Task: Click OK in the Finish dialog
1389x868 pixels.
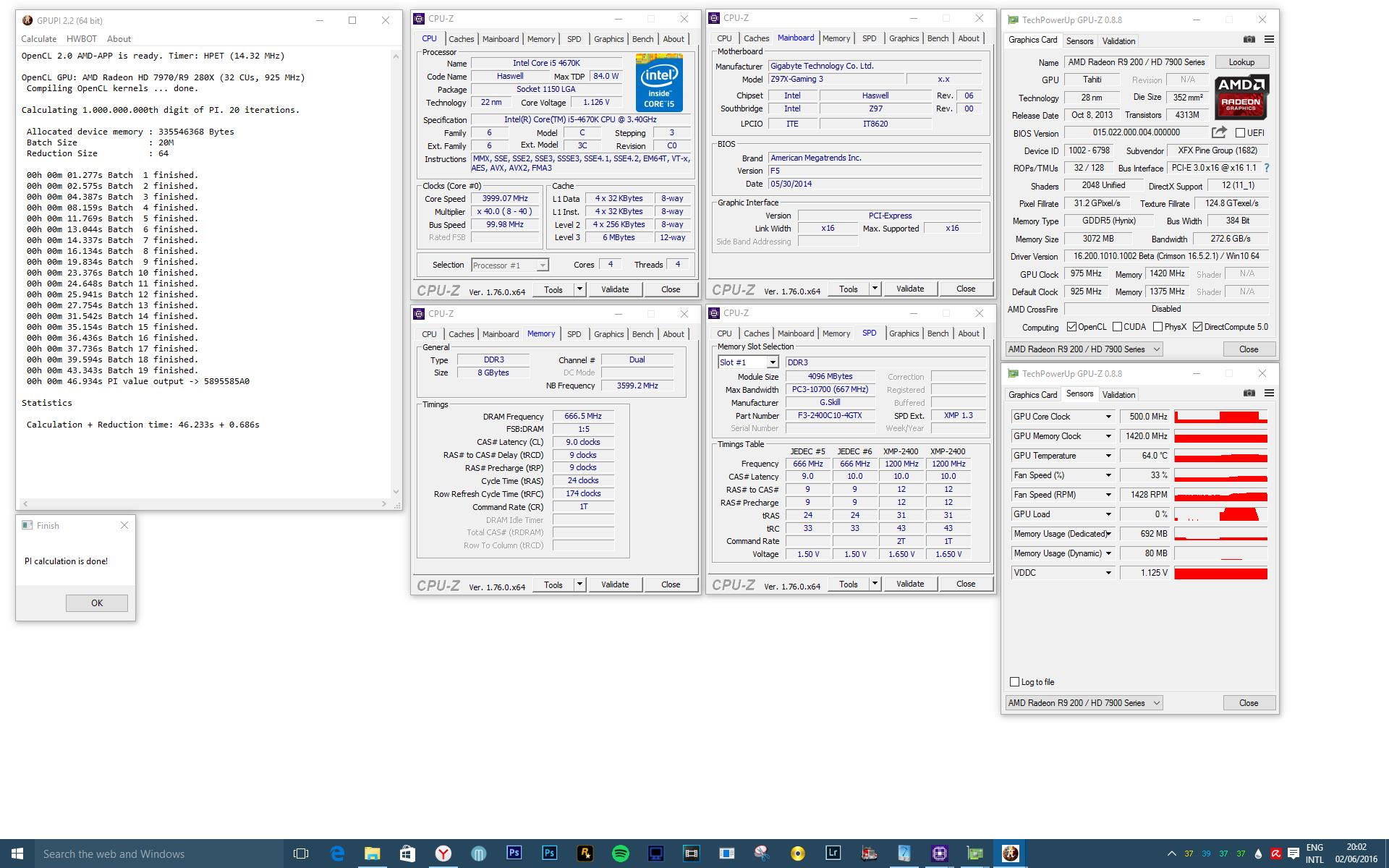Action: (97, 603)
